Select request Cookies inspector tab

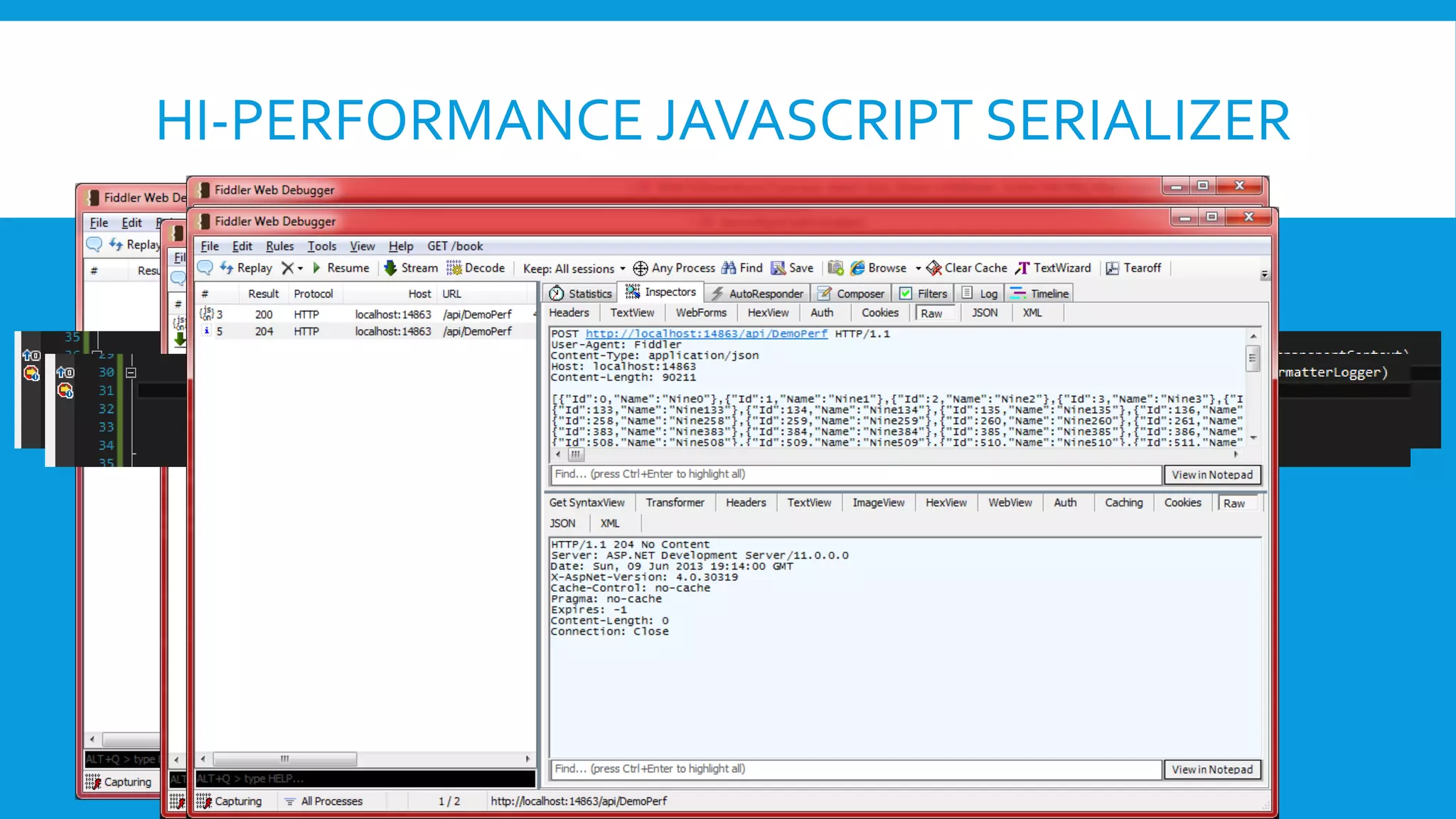coord(880,313)
